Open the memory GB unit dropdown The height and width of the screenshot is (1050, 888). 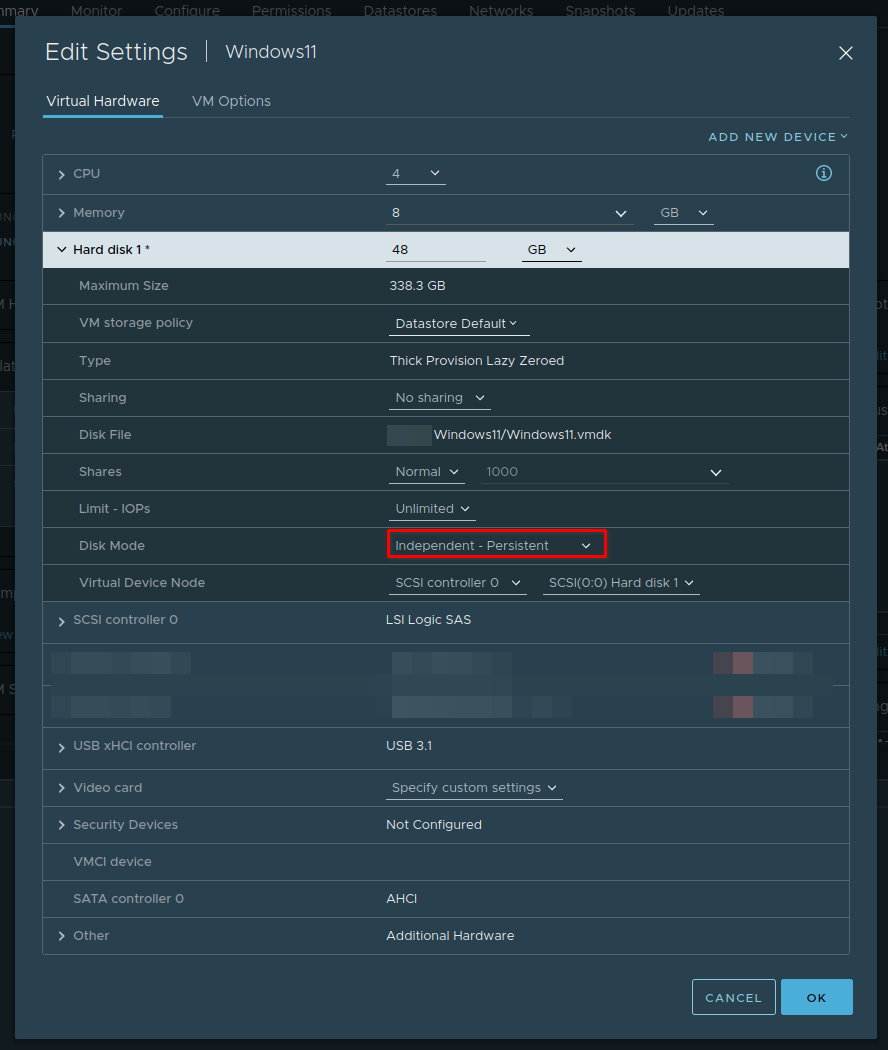pyautogui.click(x=683, y=212)
